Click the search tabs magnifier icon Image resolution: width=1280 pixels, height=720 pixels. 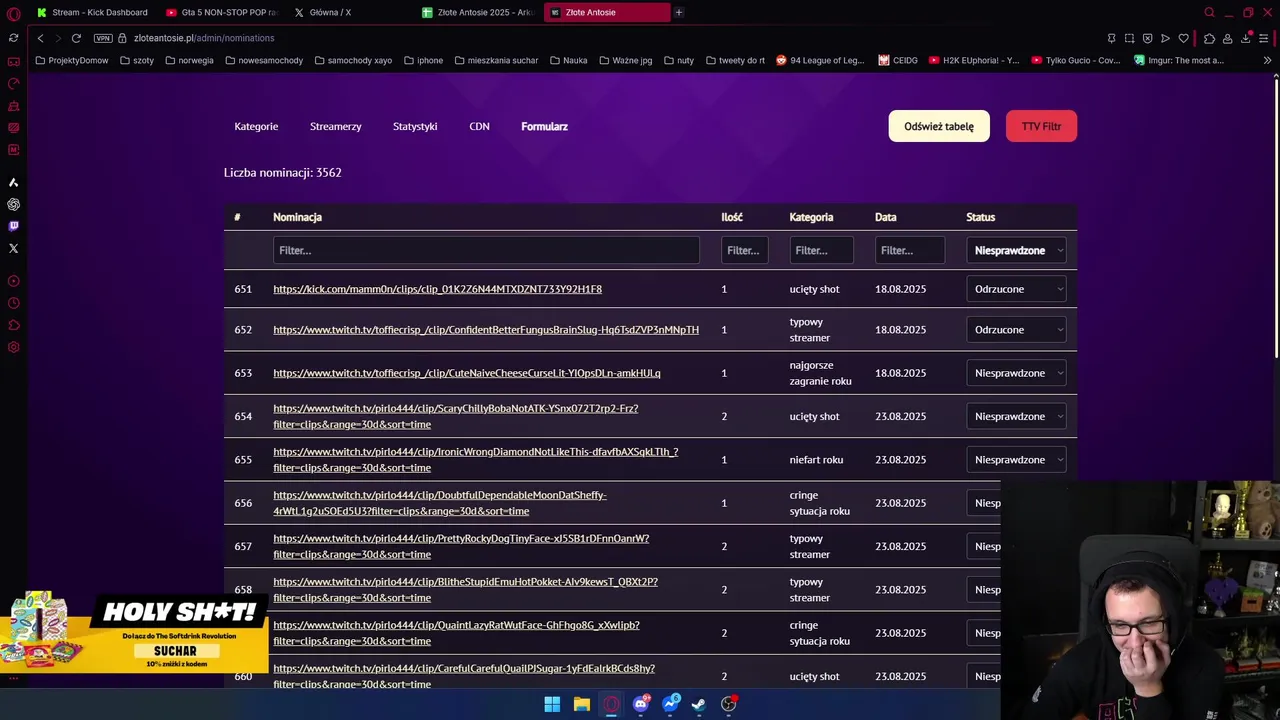[x=1209, y=13]
